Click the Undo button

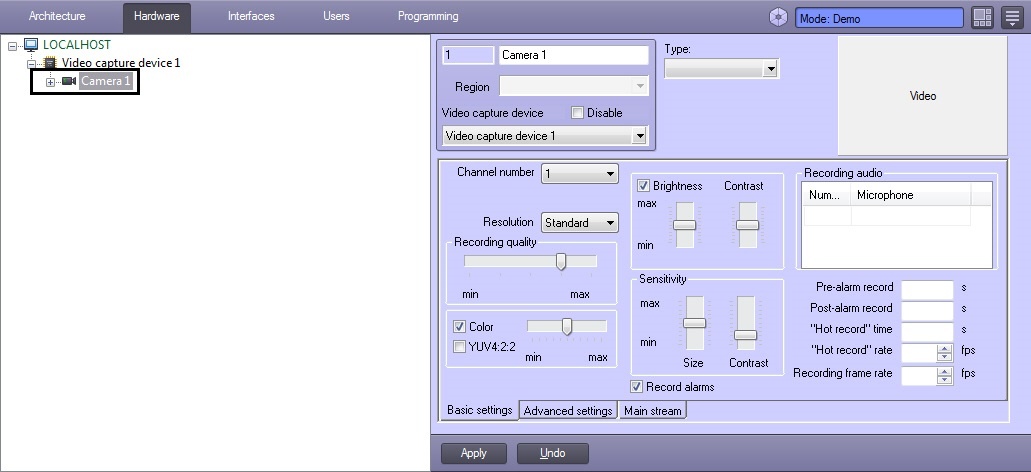pos(552,453)
